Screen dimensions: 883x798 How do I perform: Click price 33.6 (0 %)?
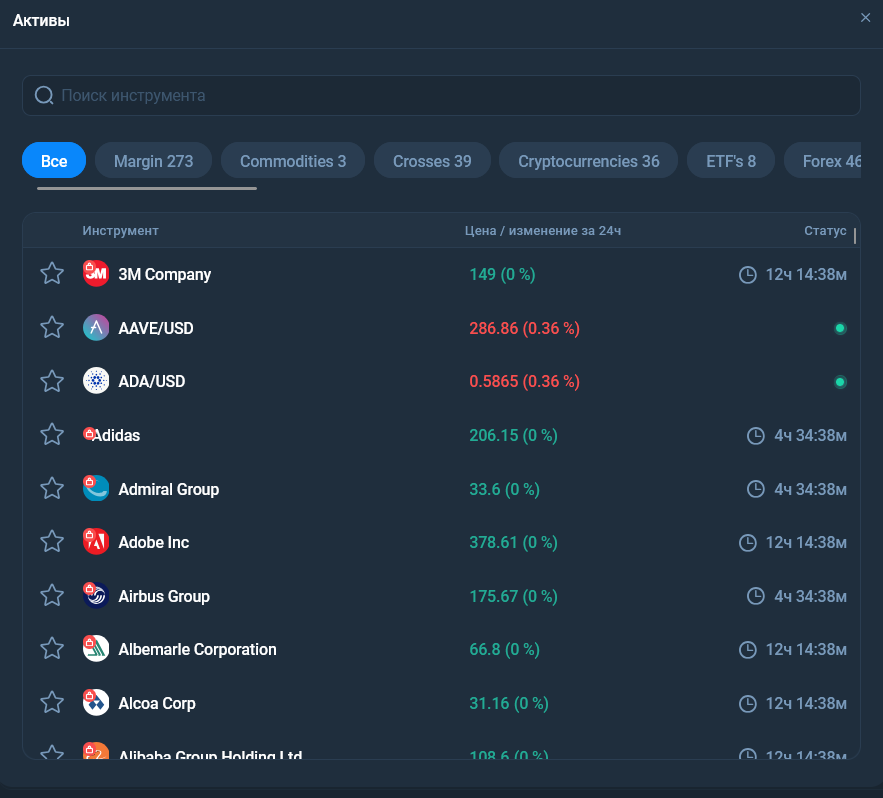pos(505,489)
